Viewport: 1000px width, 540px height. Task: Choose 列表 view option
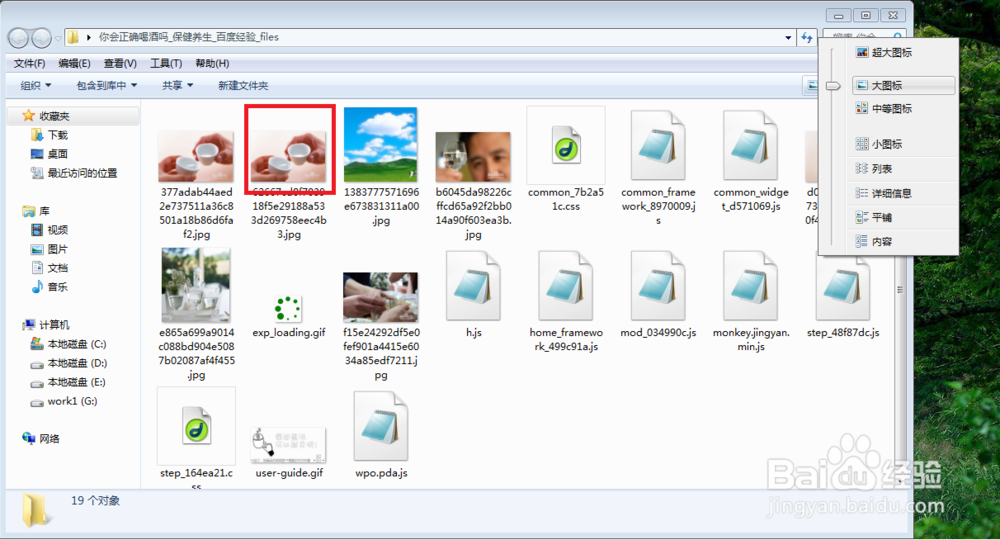(903, 168)
